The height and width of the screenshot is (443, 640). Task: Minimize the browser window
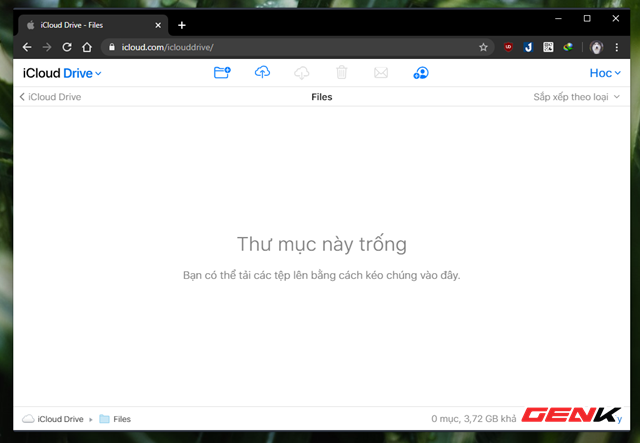(x=558, y=18)
